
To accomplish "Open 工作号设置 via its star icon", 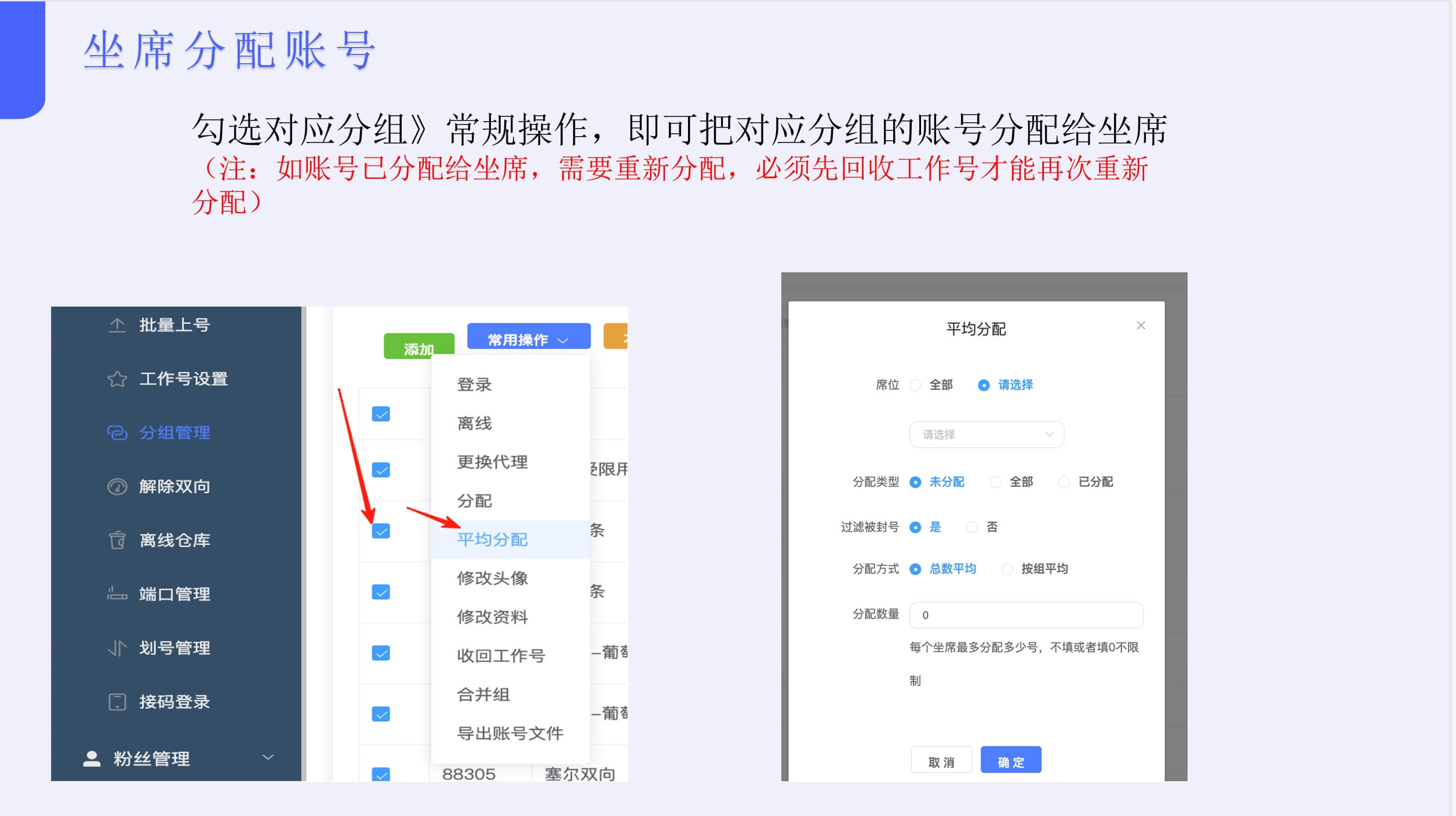I will pyautogui.click(x=116, y=379).
